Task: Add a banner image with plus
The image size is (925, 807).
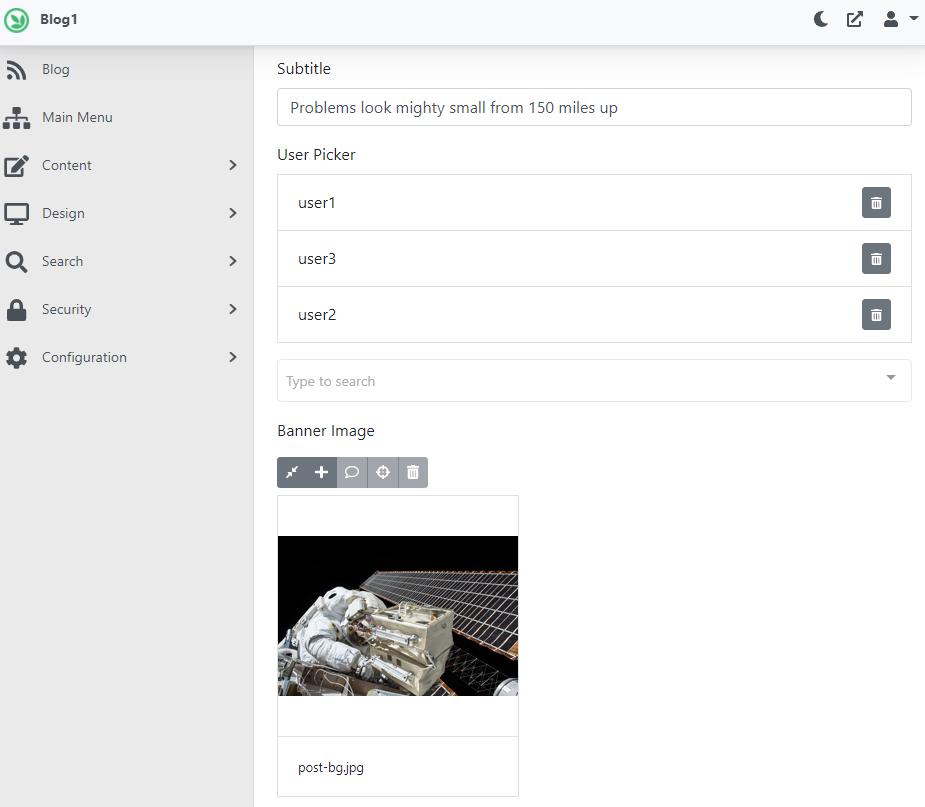Action: pyautogui.click(x=322, y=473)
